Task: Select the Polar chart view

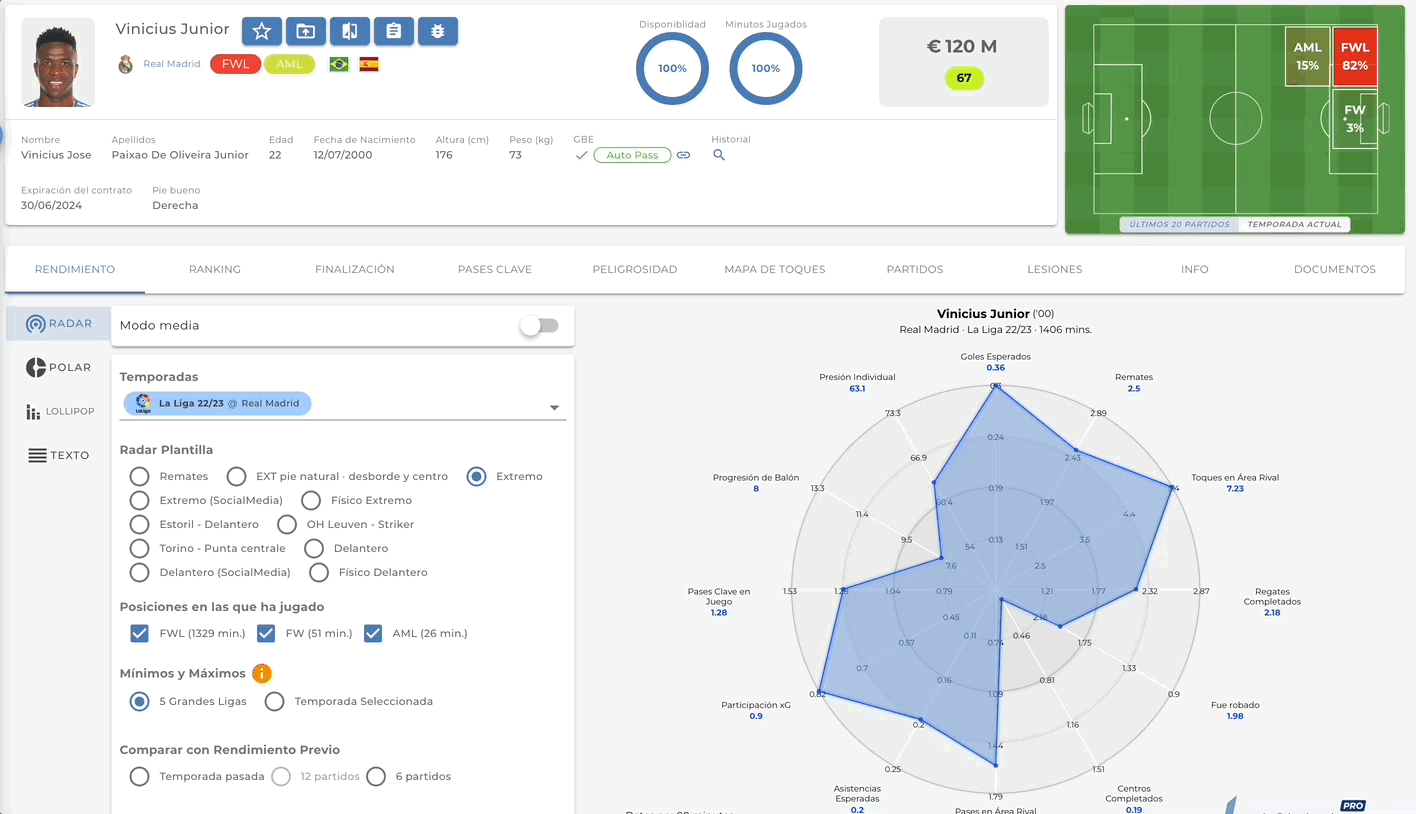Action: tap(58, 367)
